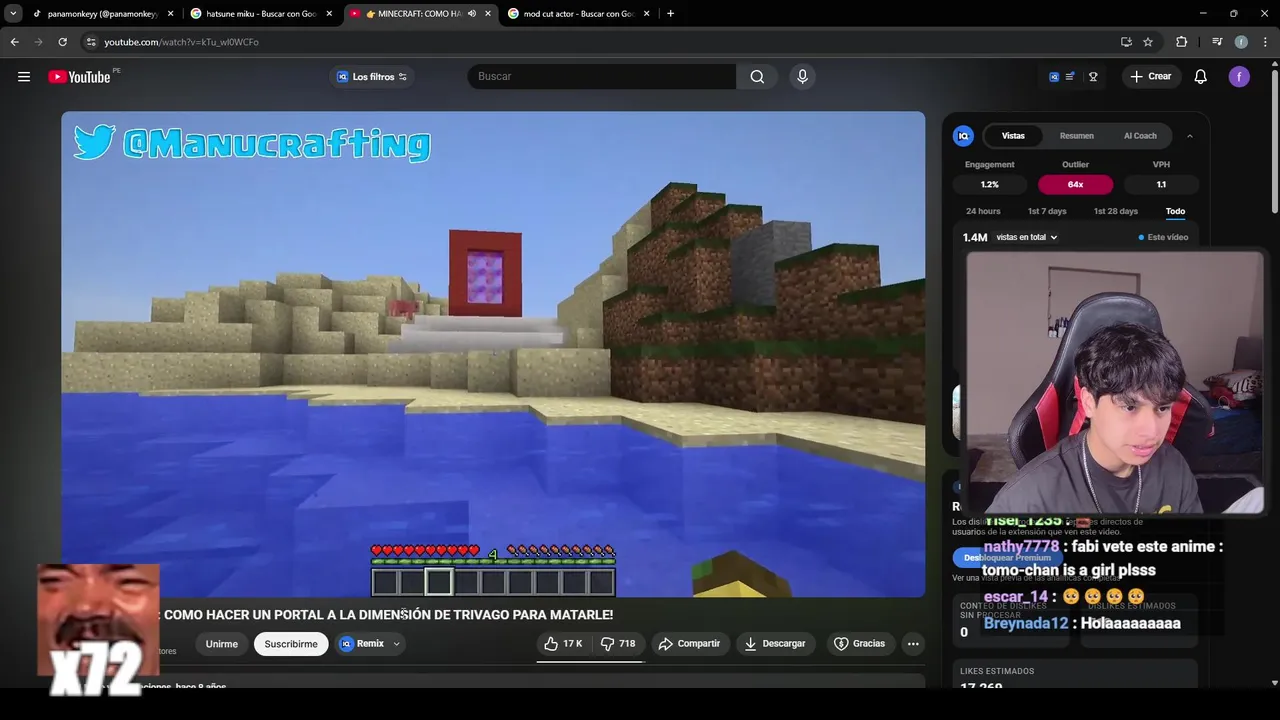Select the AI Coach tab
This screenshot has height=720, width=1280.
pos(1140,136)
